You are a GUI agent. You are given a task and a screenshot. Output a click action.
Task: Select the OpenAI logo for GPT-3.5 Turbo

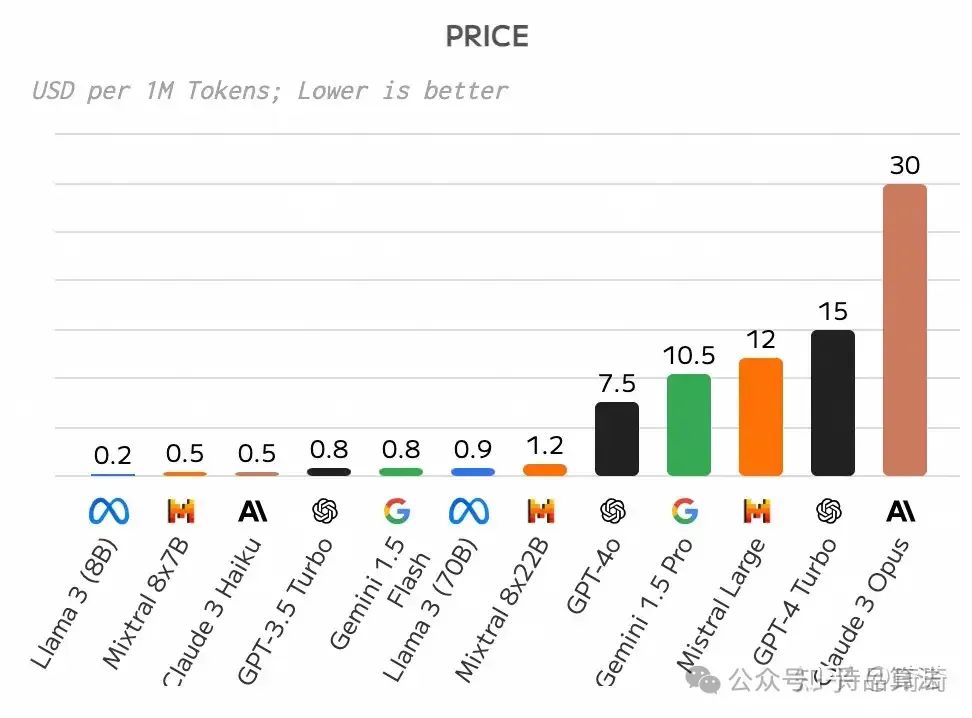tap(325, 512)
